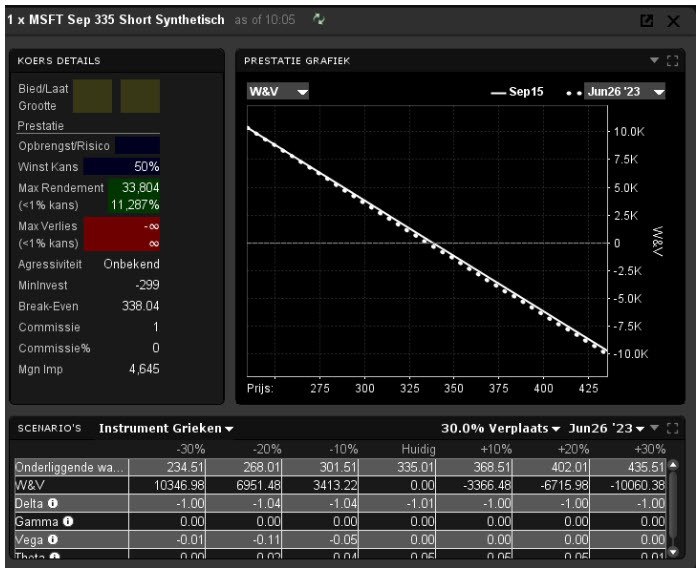The image size is (699, 571).
Task: Click the Commissie value 1
Action: (156, 327)
